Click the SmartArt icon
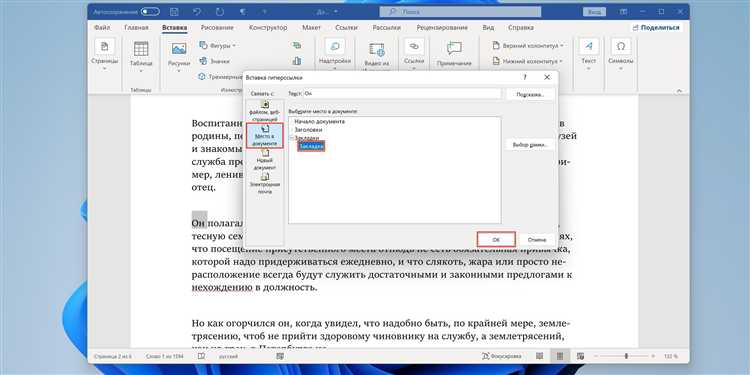 (297, 45)
